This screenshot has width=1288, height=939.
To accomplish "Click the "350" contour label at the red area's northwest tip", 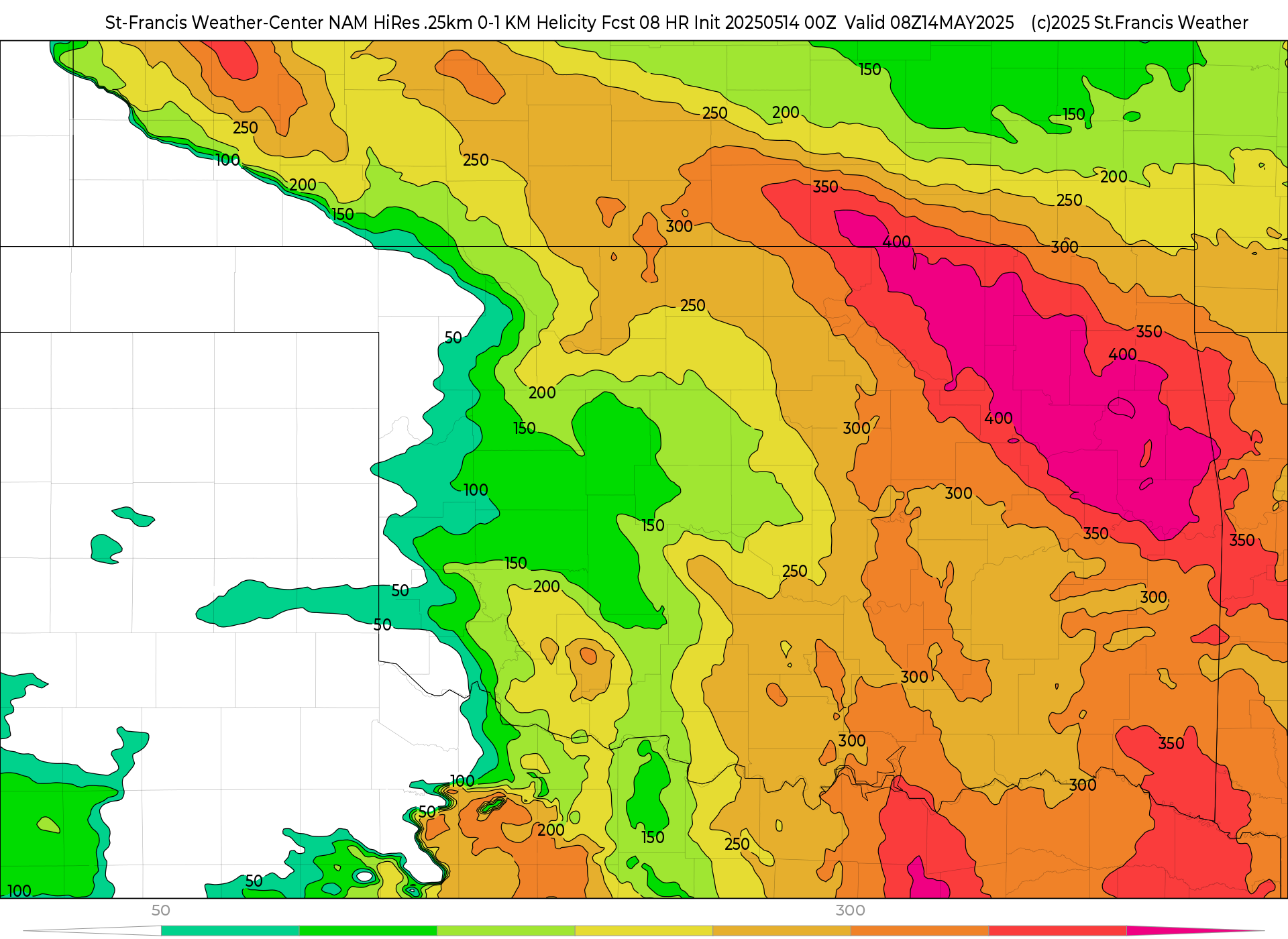I will tap(825, 186).
